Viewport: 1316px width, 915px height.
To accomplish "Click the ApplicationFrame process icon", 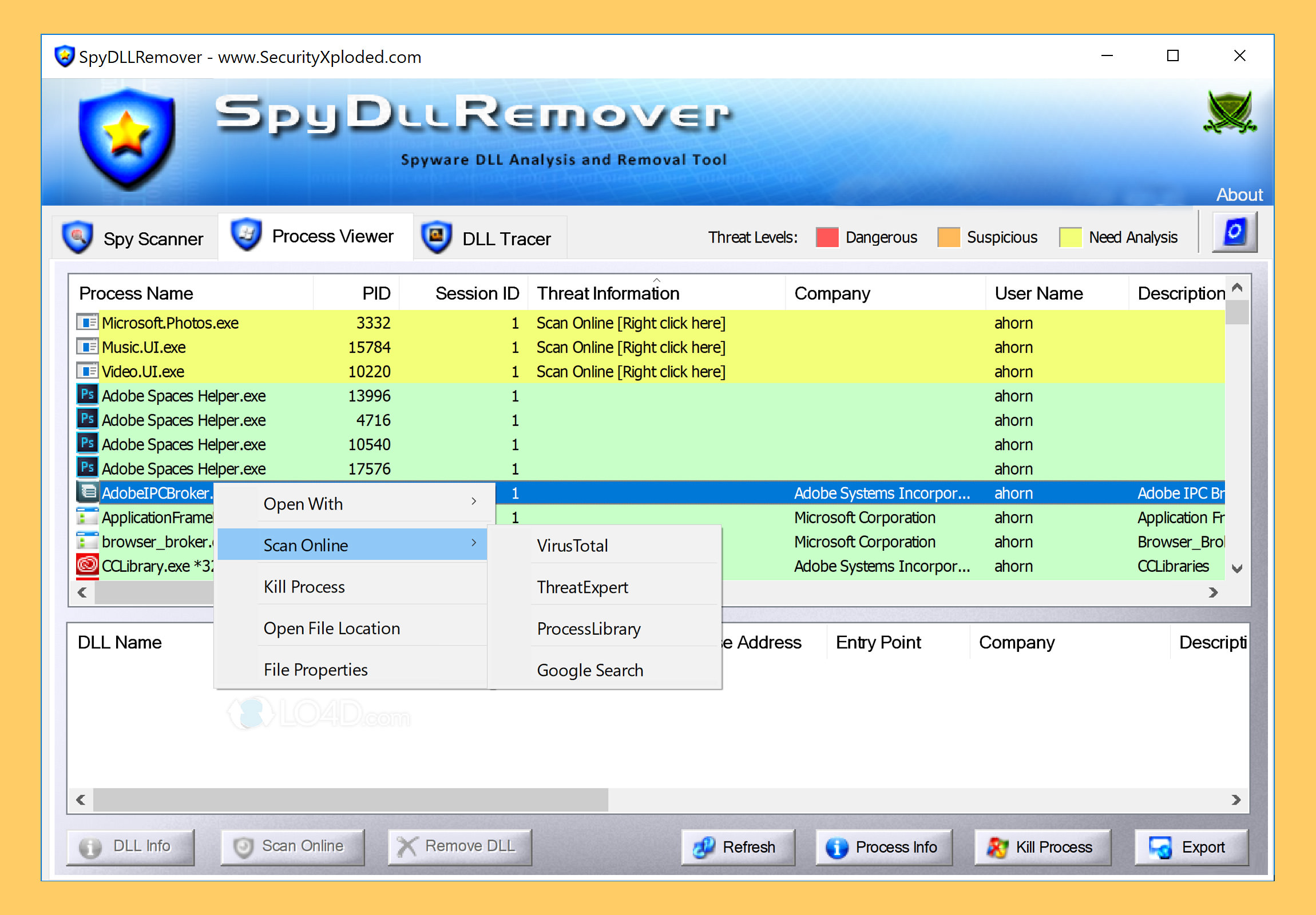I will [x=87, y=516].
